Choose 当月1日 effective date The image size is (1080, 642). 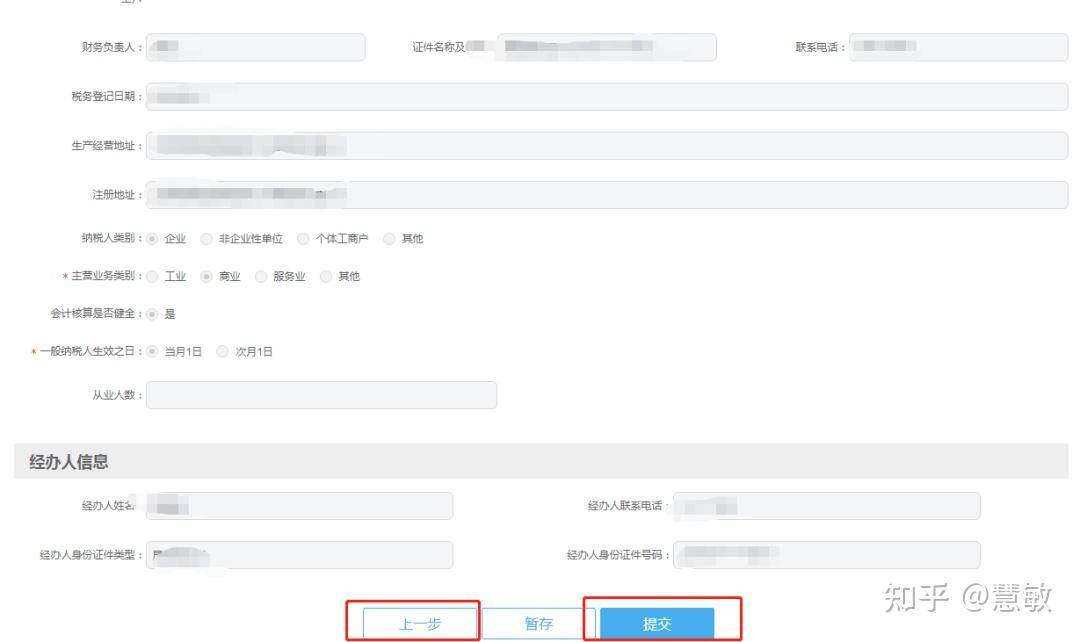[152, 351]
